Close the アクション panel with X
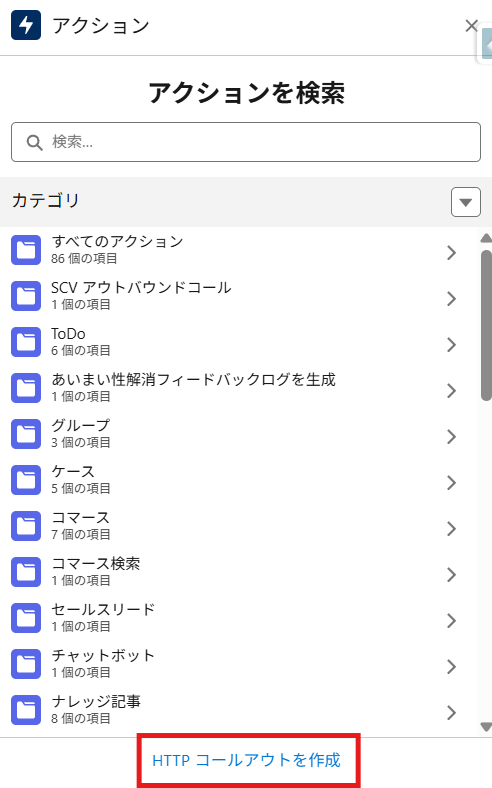 point(471,26)
